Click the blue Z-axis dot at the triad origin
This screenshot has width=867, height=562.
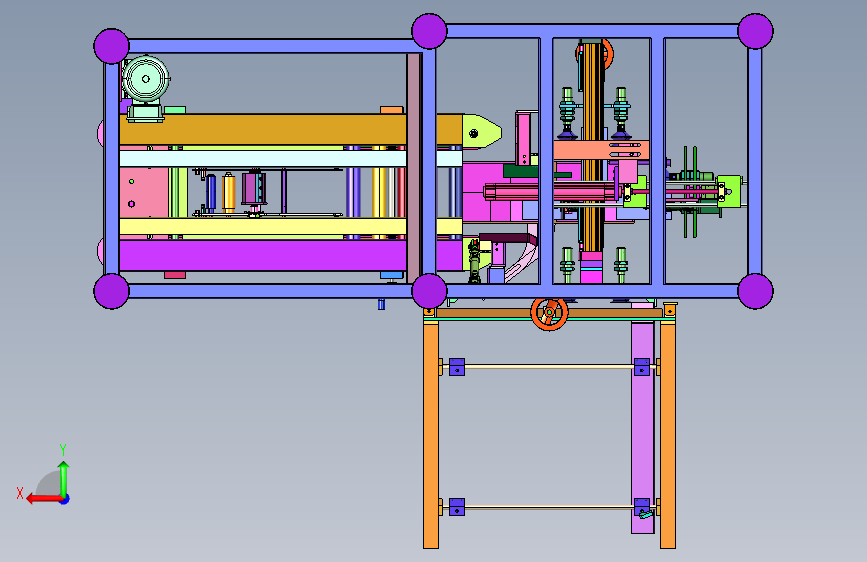(65, 499)
